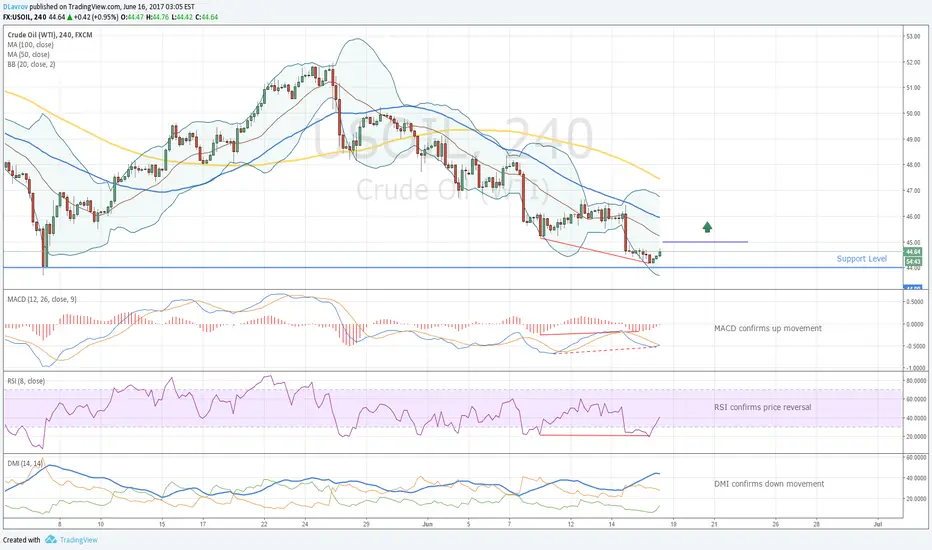Image resolution: width=932 pixels, height=550 pixels.
Task: Click the 0.5000 MACD axis label
Action: [915, 302]
